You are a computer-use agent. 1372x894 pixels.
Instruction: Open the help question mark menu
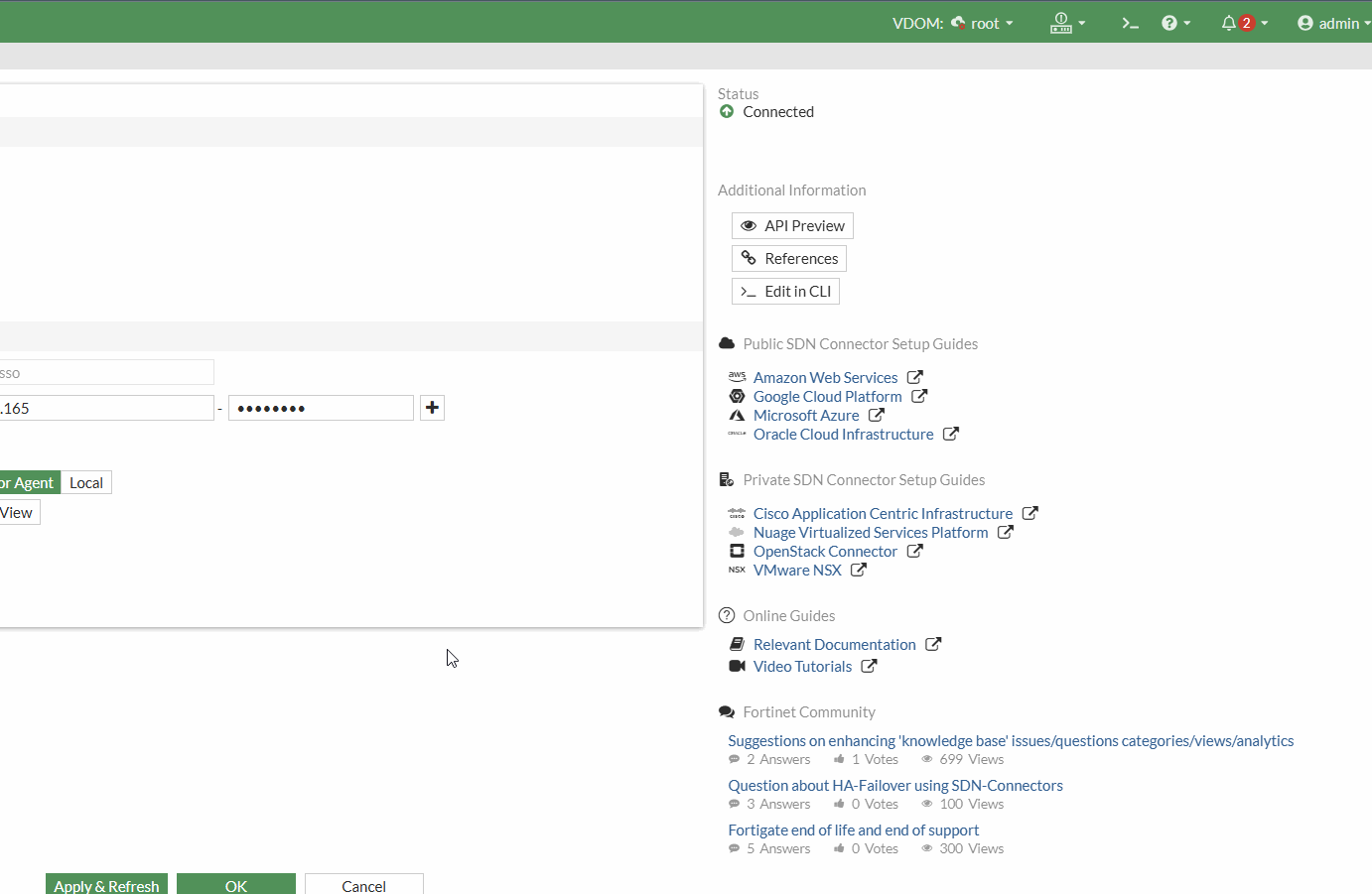tap(1175, 23)
